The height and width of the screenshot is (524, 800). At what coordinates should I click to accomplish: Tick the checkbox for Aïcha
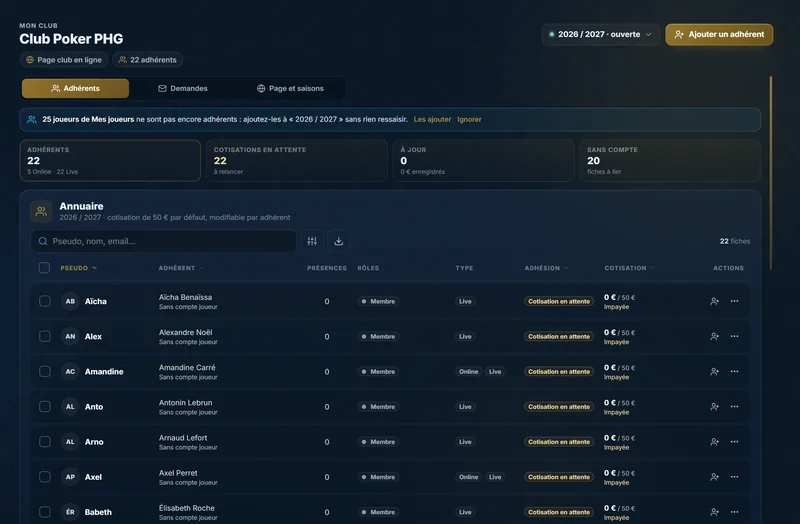pyautogui.click(x=45, y=301)
